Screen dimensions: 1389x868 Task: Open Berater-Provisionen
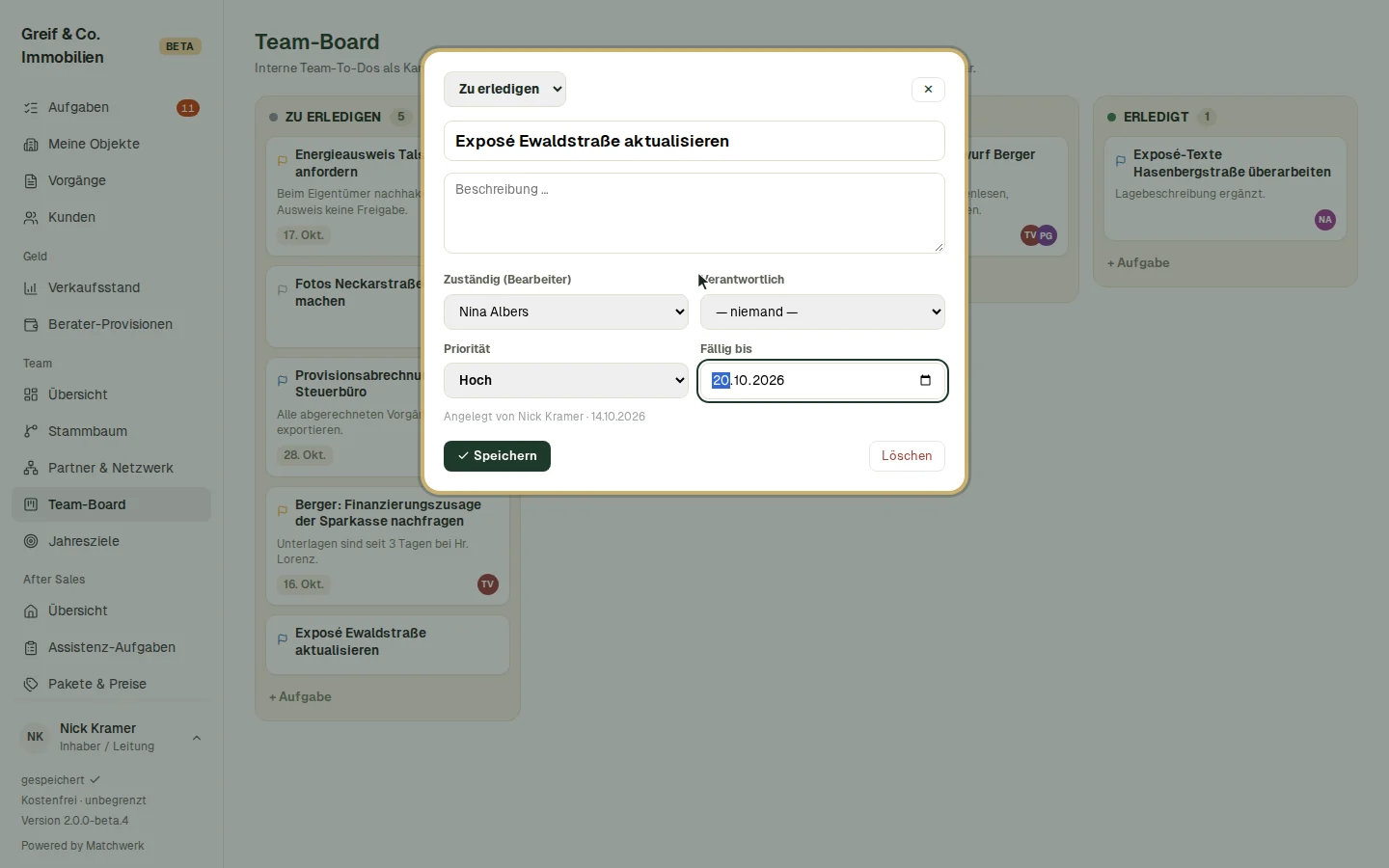tap(111, 325)
